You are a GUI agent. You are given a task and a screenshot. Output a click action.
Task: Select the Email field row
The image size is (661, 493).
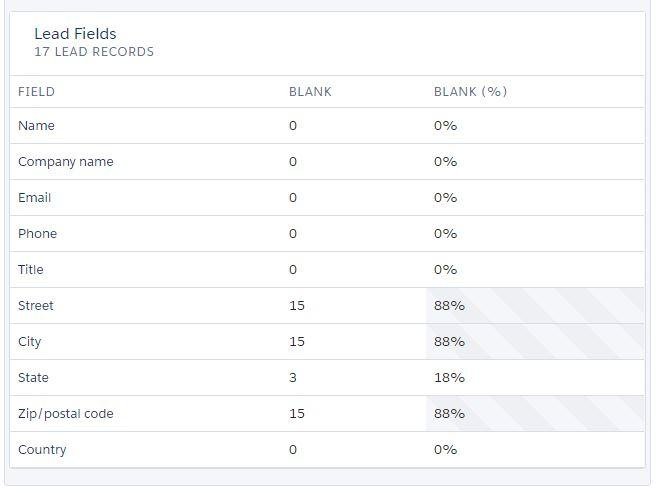click(327, 197)
